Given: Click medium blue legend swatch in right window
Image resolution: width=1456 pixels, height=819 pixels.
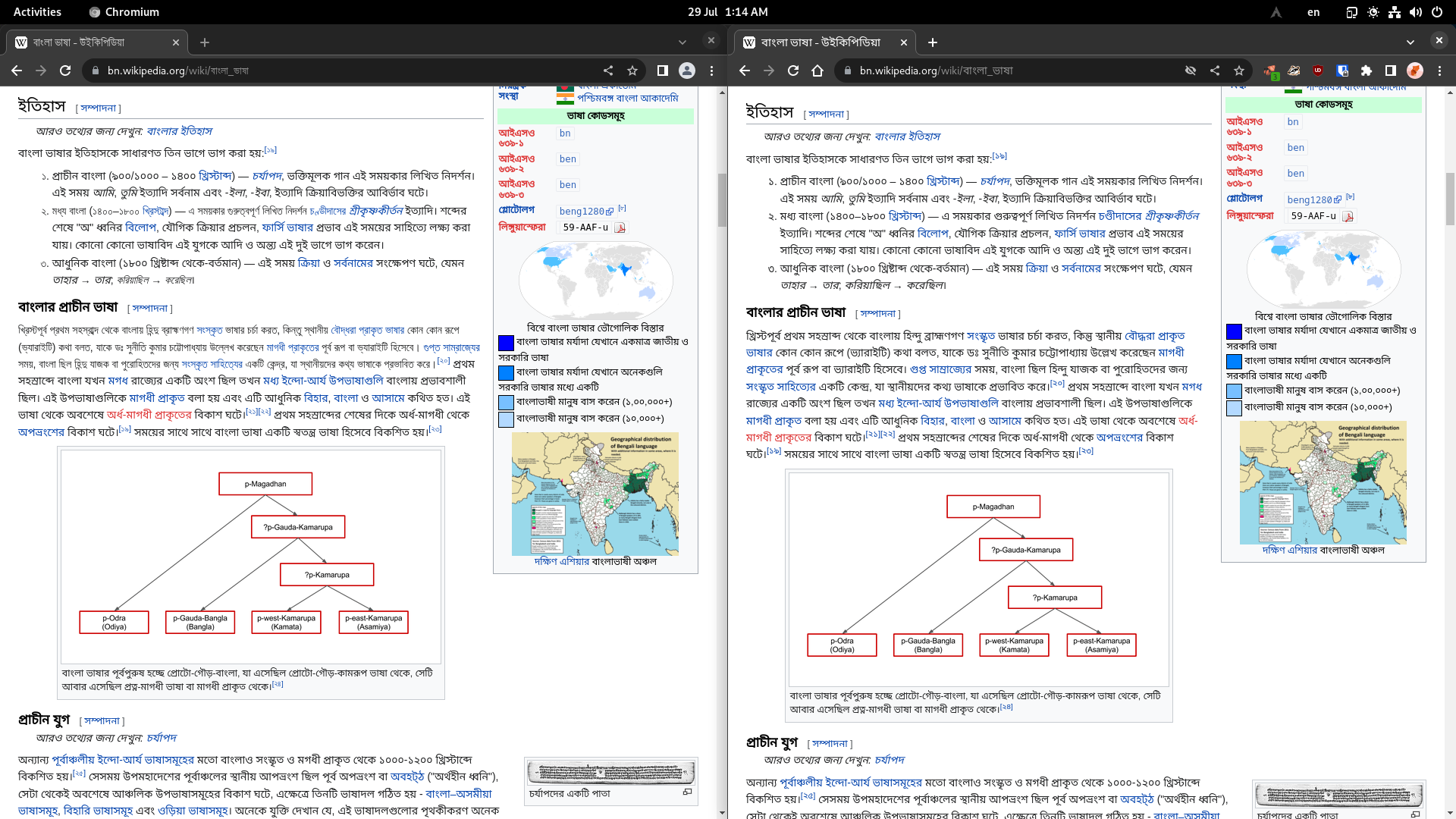Looking at the screenshot, I should pos(1234,362).
